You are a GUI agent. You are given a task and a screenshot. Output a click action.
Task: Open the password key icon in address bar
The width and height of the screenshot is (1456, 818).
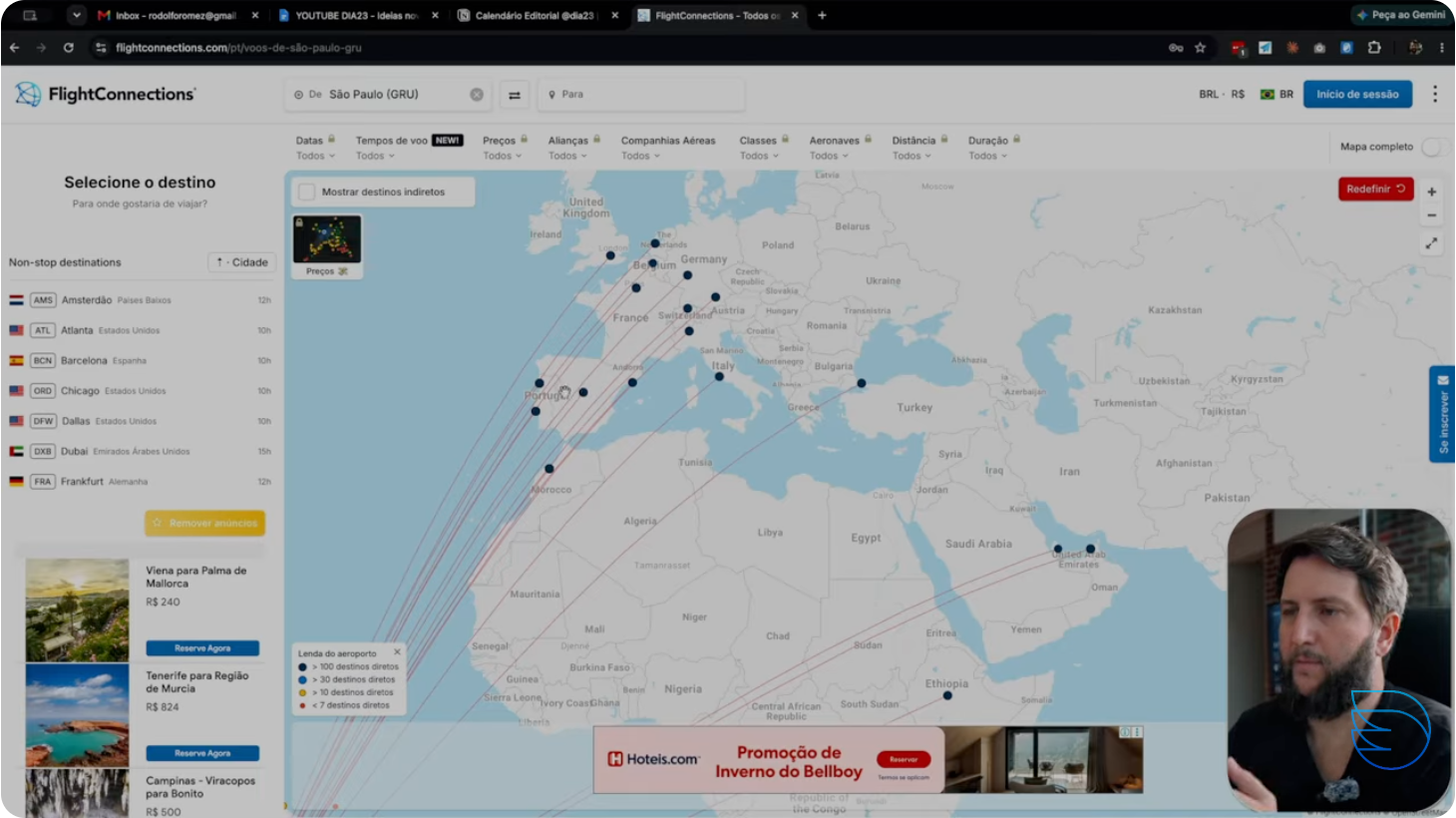1176,47
